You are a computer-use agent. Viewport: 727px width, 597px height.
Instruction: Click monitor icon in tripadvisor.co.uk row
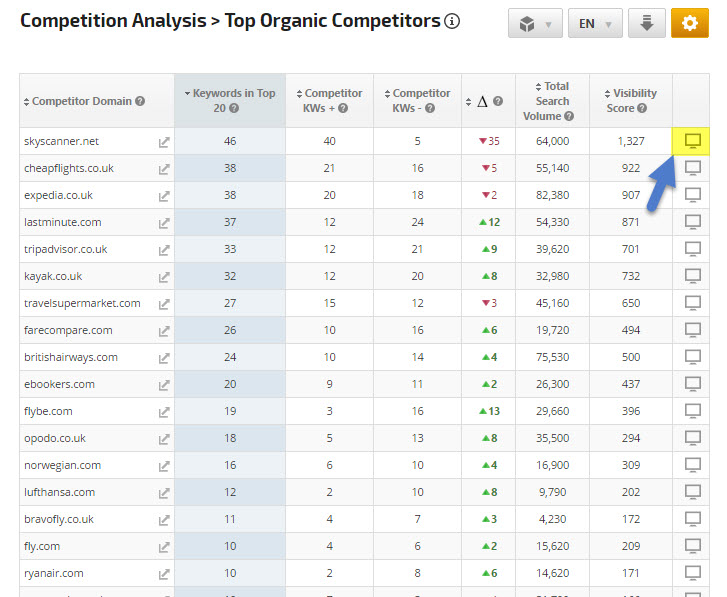(x=693, y=249)
